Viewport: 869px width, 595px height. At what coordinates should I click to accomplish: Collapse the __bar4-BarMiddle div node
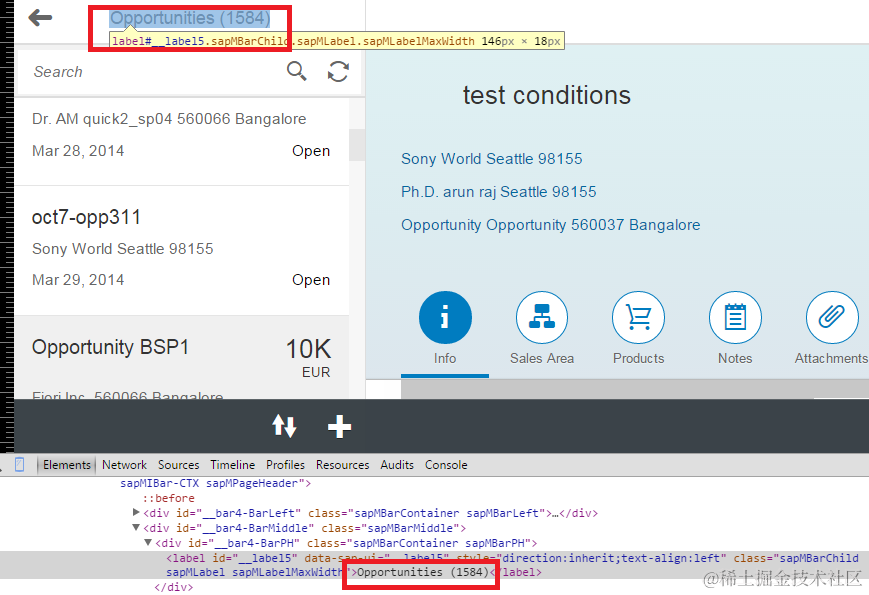(136, 527)
